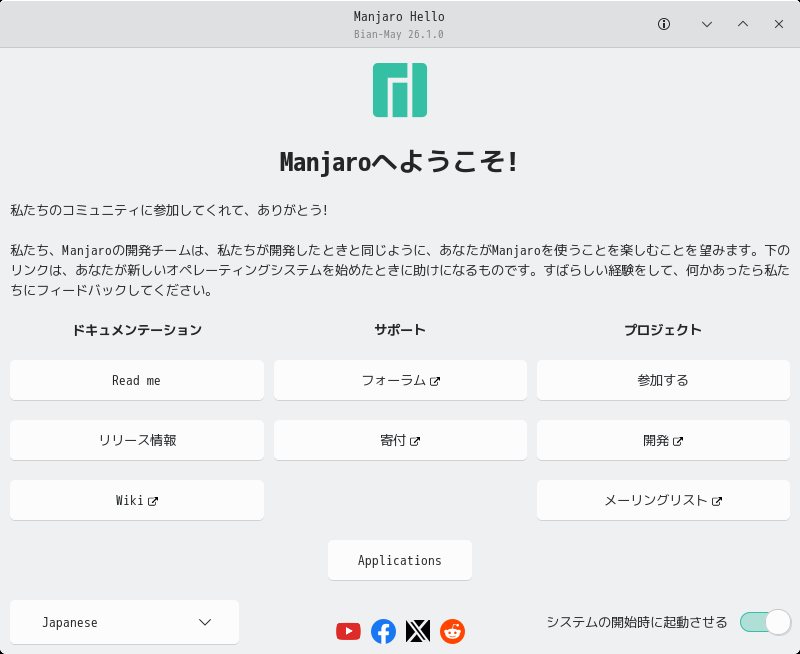Click the downward chevron minimize icon
800x654 pixels.
pyautogui.click(x=707, y=24)
